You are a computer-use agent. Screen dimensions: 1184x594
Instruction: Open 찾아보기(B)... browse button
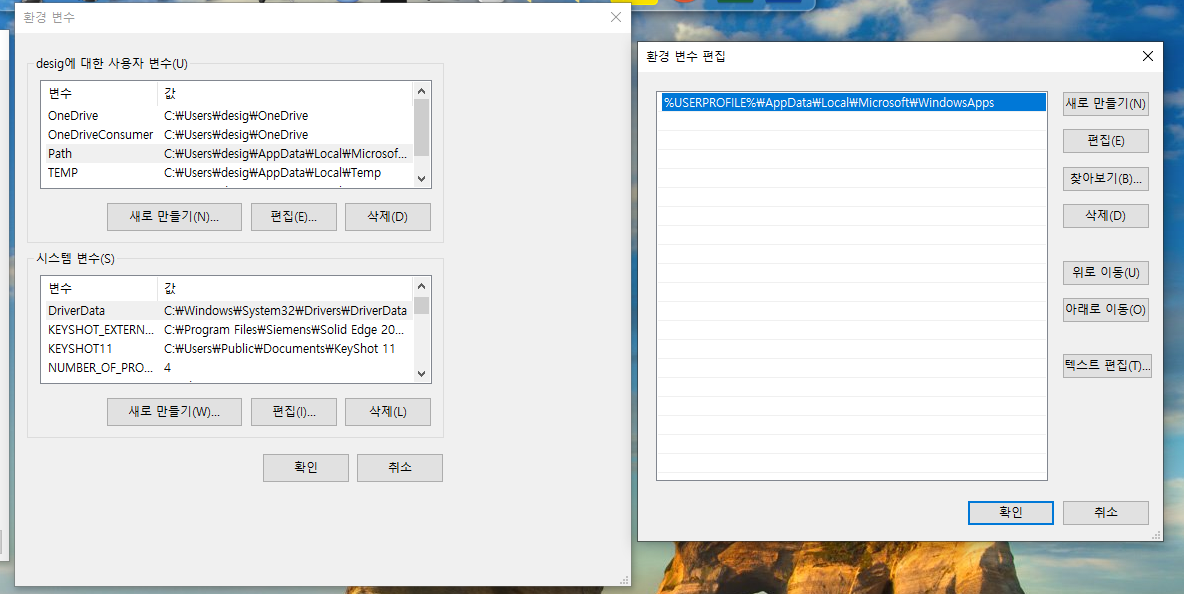click(x=1105, y=179)
